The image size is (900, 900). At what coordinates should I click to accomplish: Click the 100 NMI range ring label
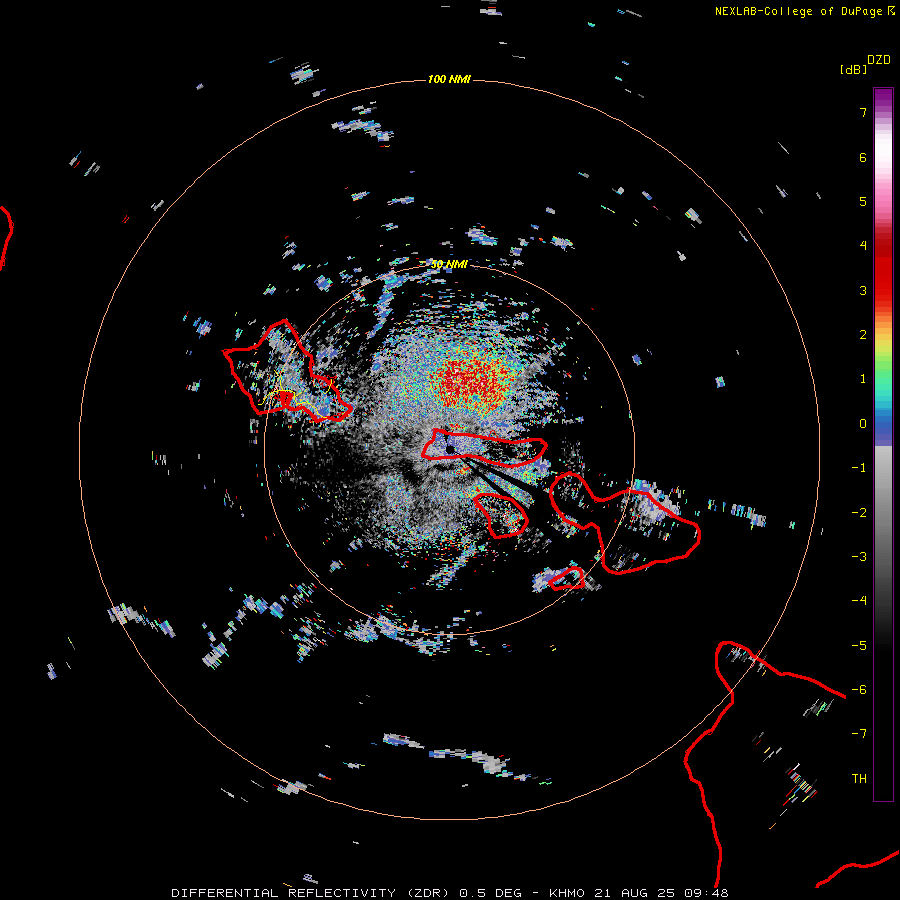[449, 79]
